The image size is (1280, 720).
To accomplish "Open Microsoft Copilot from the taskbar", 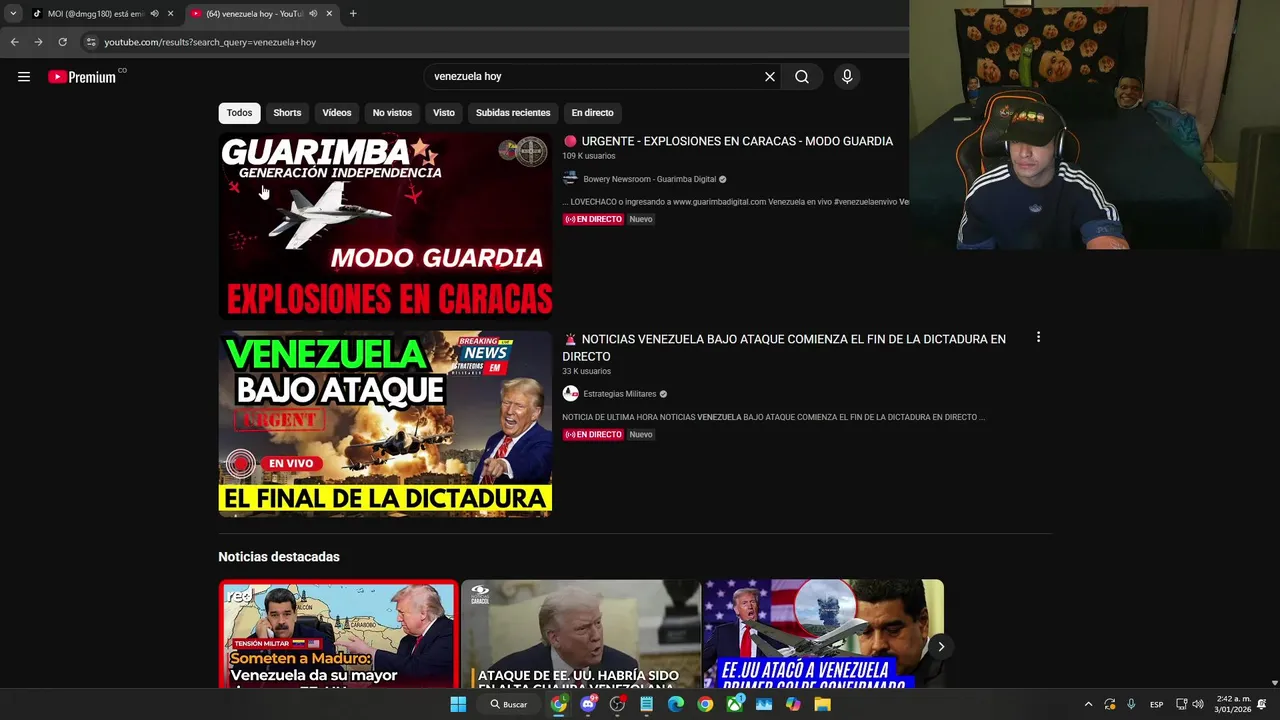I will tap(793, 704).
